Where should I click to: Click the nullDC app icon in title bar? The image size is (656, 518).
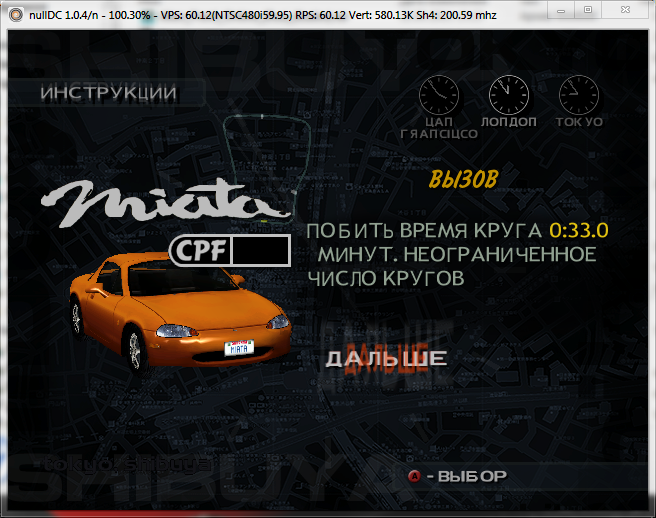click(x=16, y=15)
